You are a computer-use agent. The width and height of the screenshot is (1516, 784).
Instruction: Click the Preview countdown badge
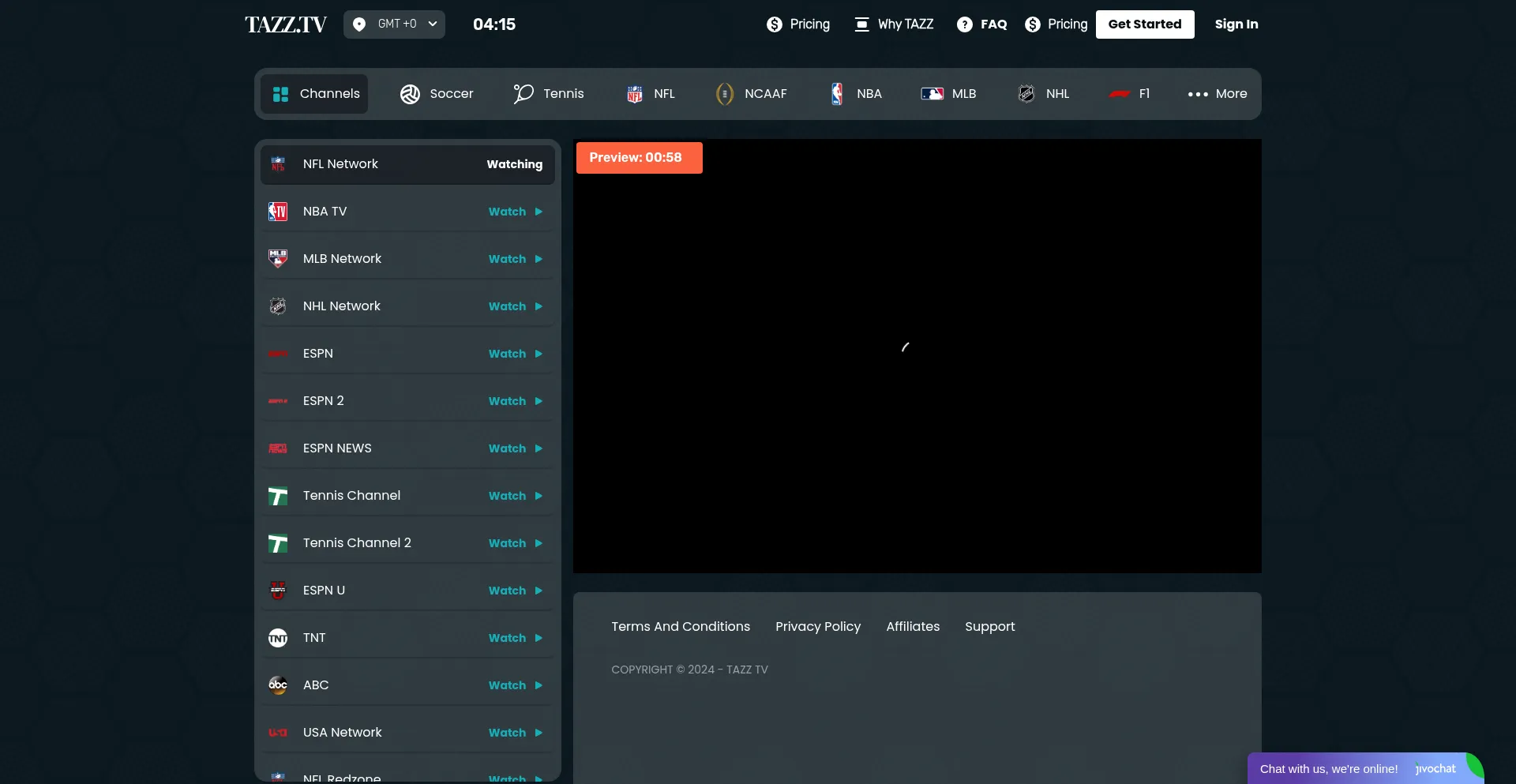point(640,158)
